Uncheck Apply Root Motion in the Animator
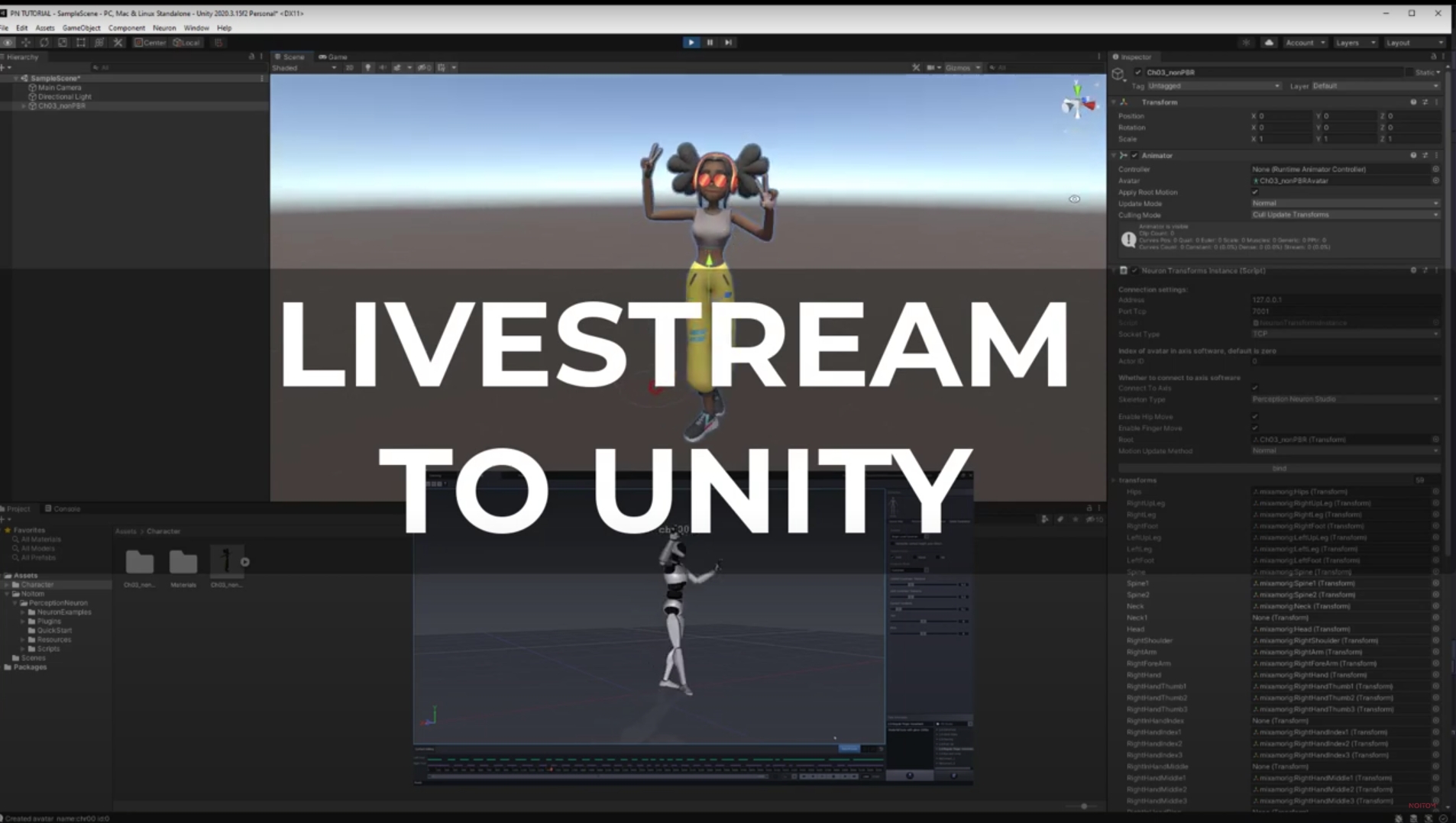The width and height of the screenshot is (1456, 823). point(1255,192)
